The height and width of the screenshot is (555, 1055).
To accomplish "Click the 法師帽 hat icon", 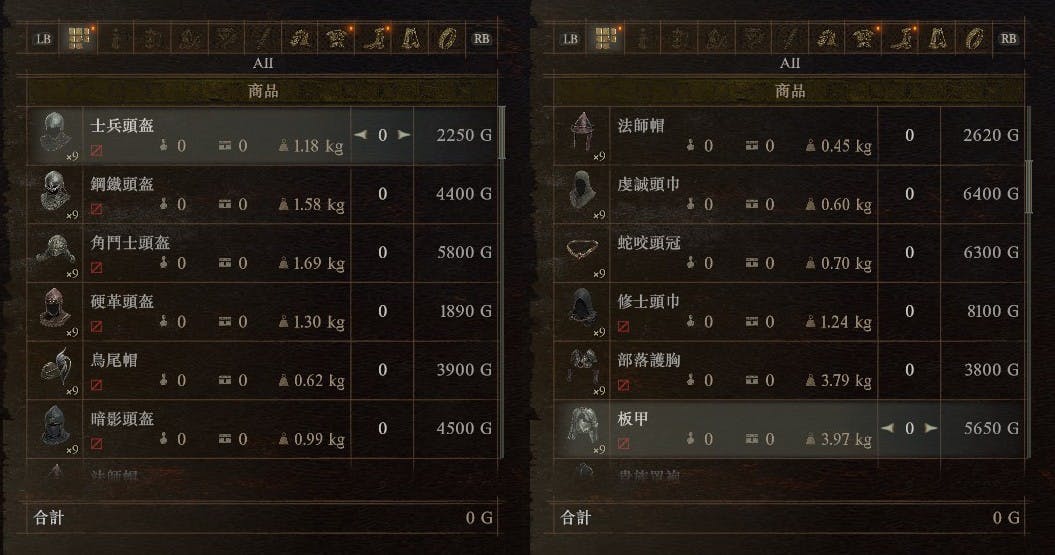I will coord(581,135).
